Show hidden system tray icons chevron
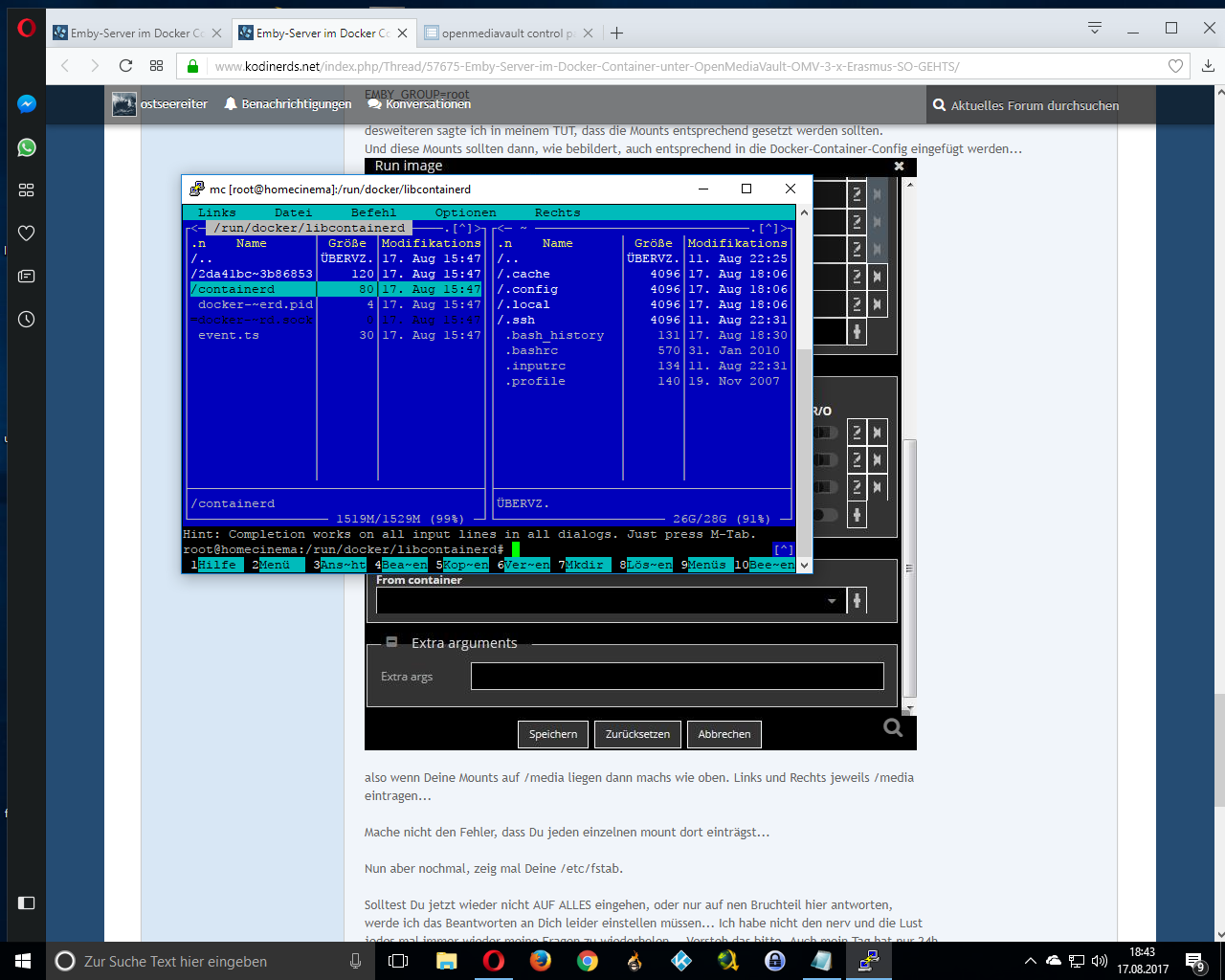The height and width of the screenshot is (980, 1225). click(1030, 961)
